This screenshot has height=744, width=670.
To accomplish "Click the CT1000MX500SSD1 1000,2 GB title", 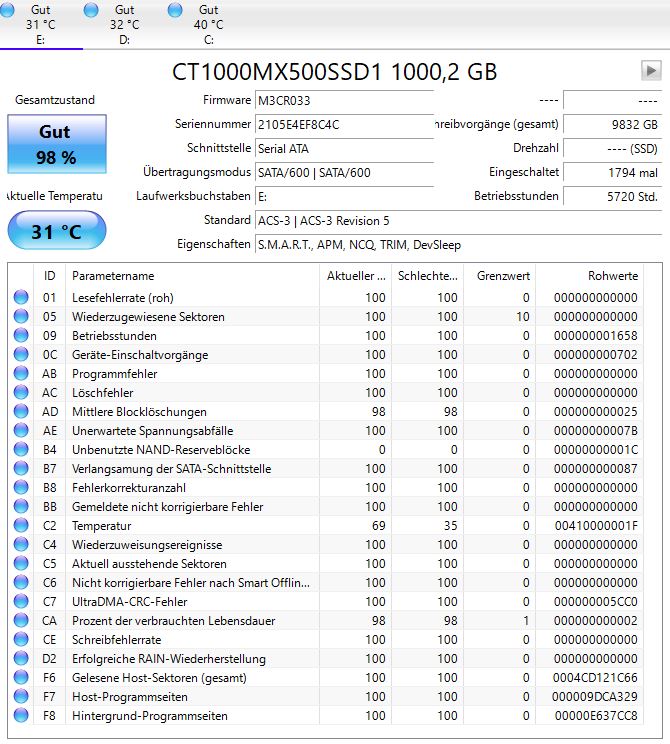I will 335,72.
